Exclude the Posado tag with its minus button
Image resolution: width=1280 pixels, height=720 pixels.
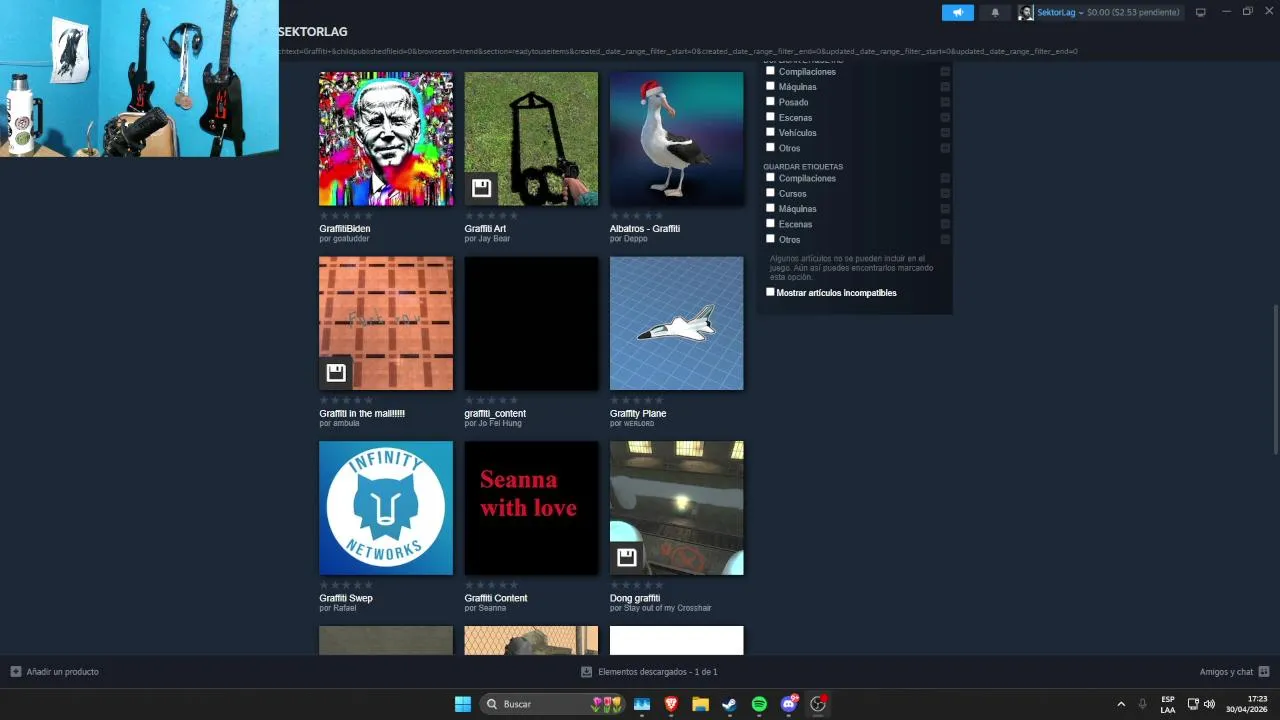tap(945, 102)
